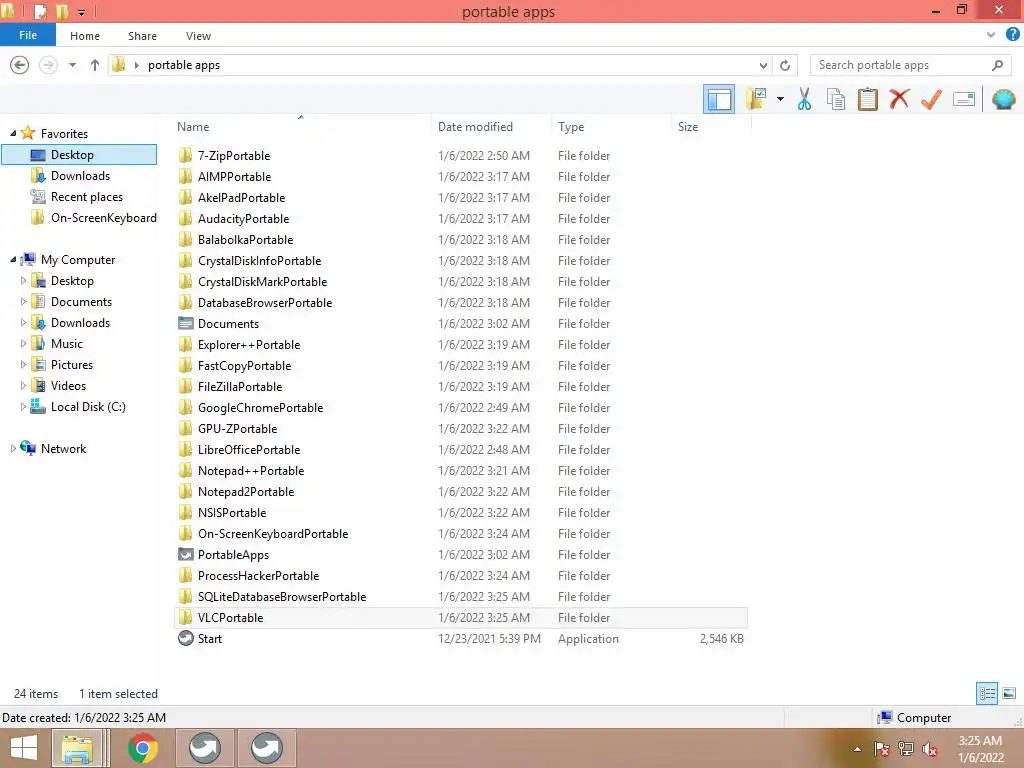Click the Refresh button in address bar
Viewport: 1024px width, 768px height.
click(785, 65)
